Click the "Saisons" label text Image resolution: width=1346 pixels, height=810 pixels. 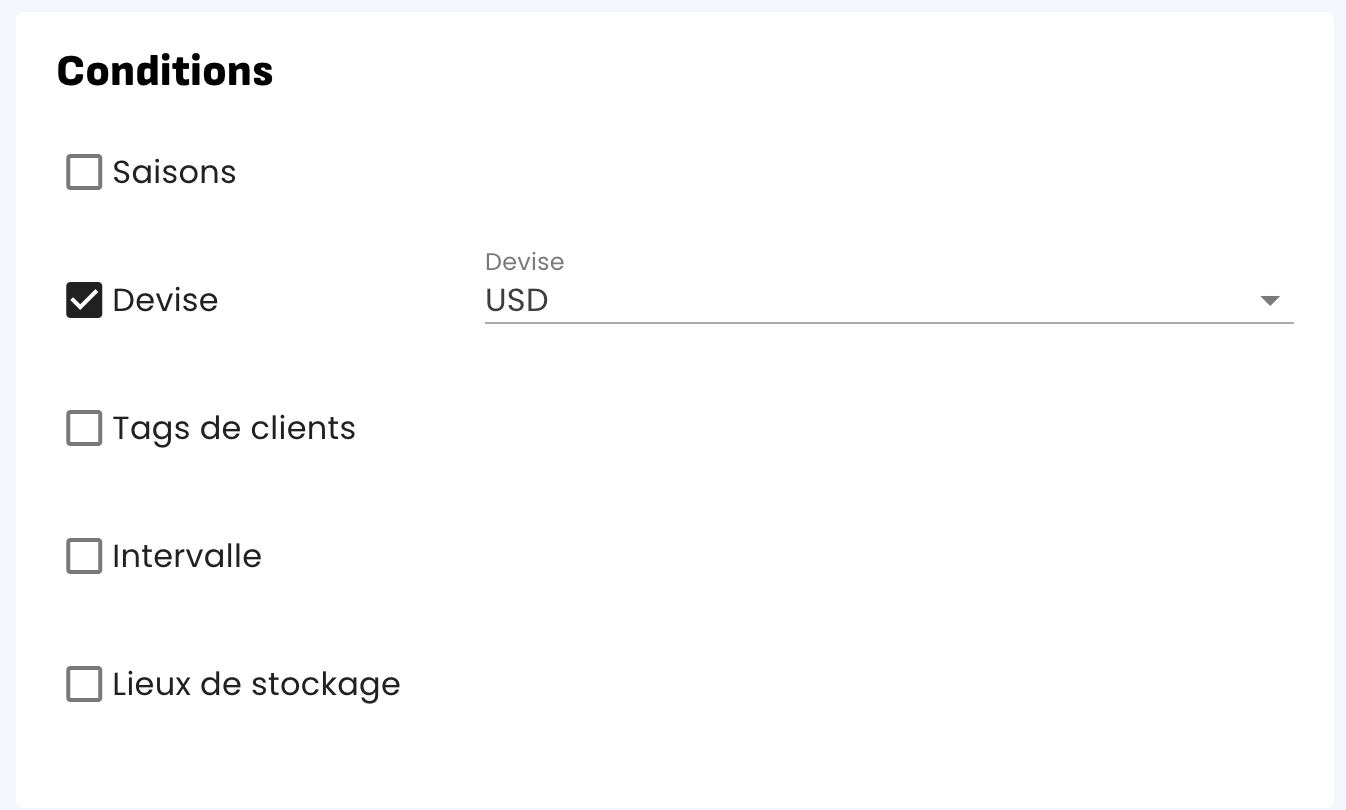pos(174,172)
